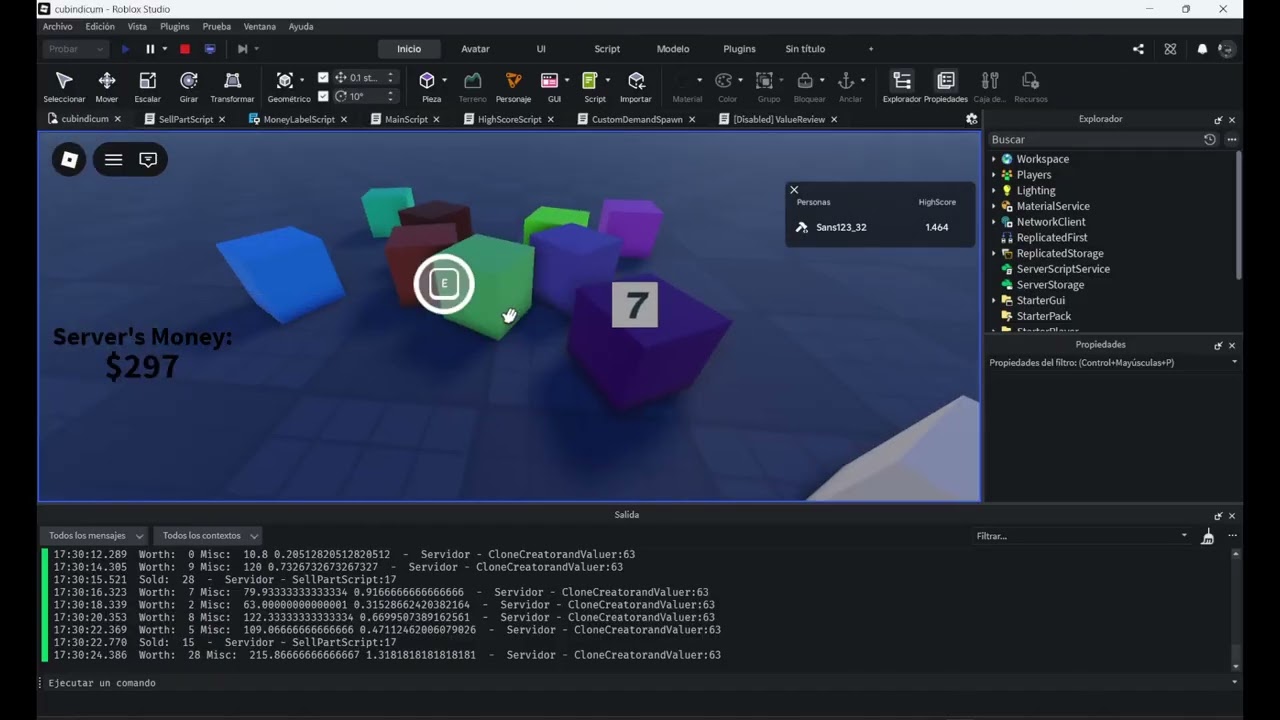
Task: Click the Buscar search field in Explorador
Action: [1093, 140]
